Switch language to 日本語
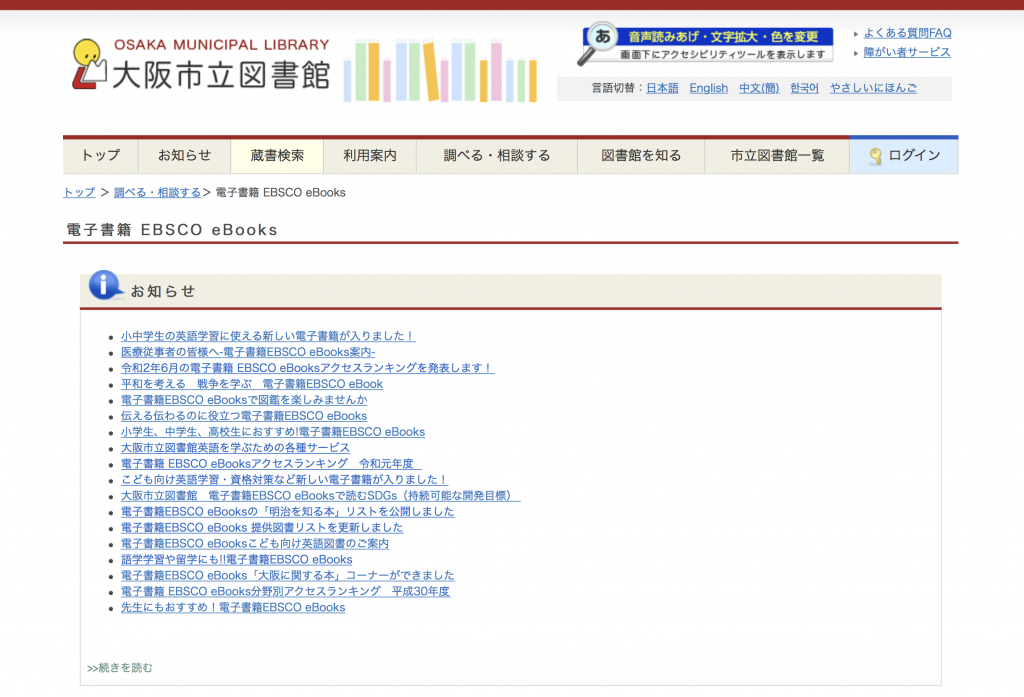This screenshot has width=1024, height=697. point(662,88)
